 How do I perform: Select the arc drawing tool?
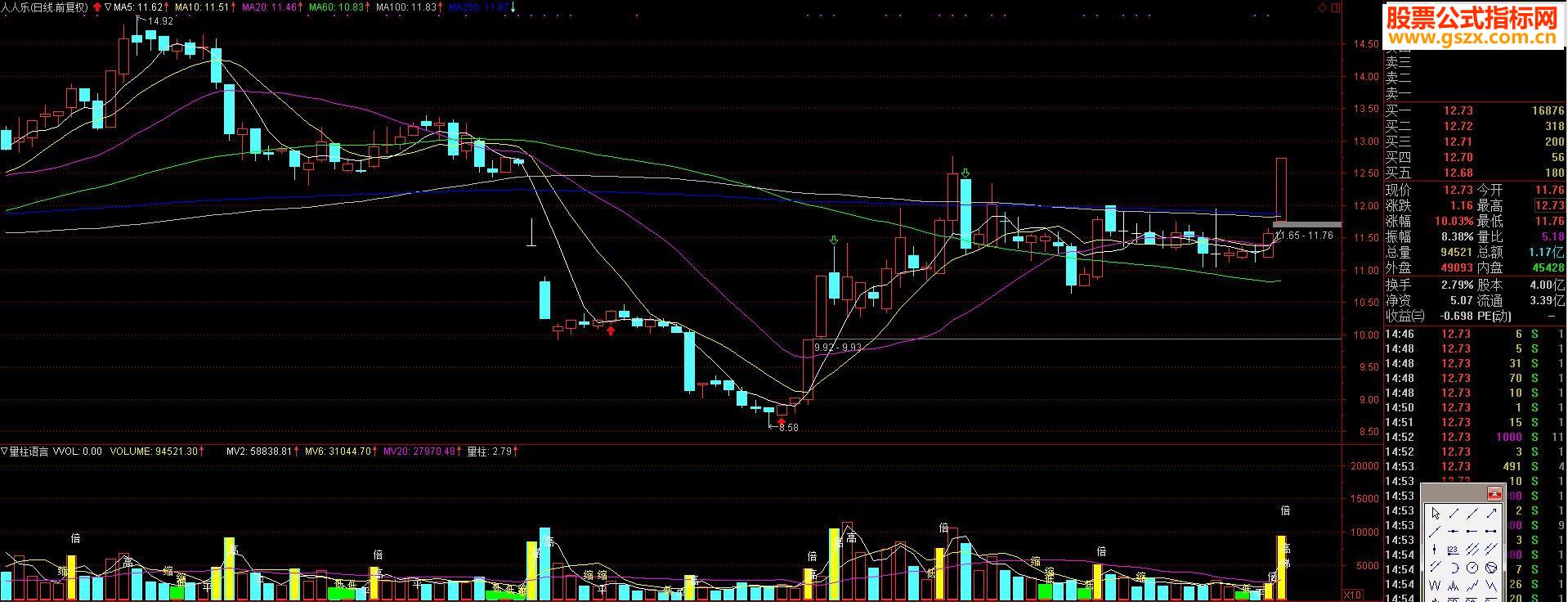(1454, 568)
